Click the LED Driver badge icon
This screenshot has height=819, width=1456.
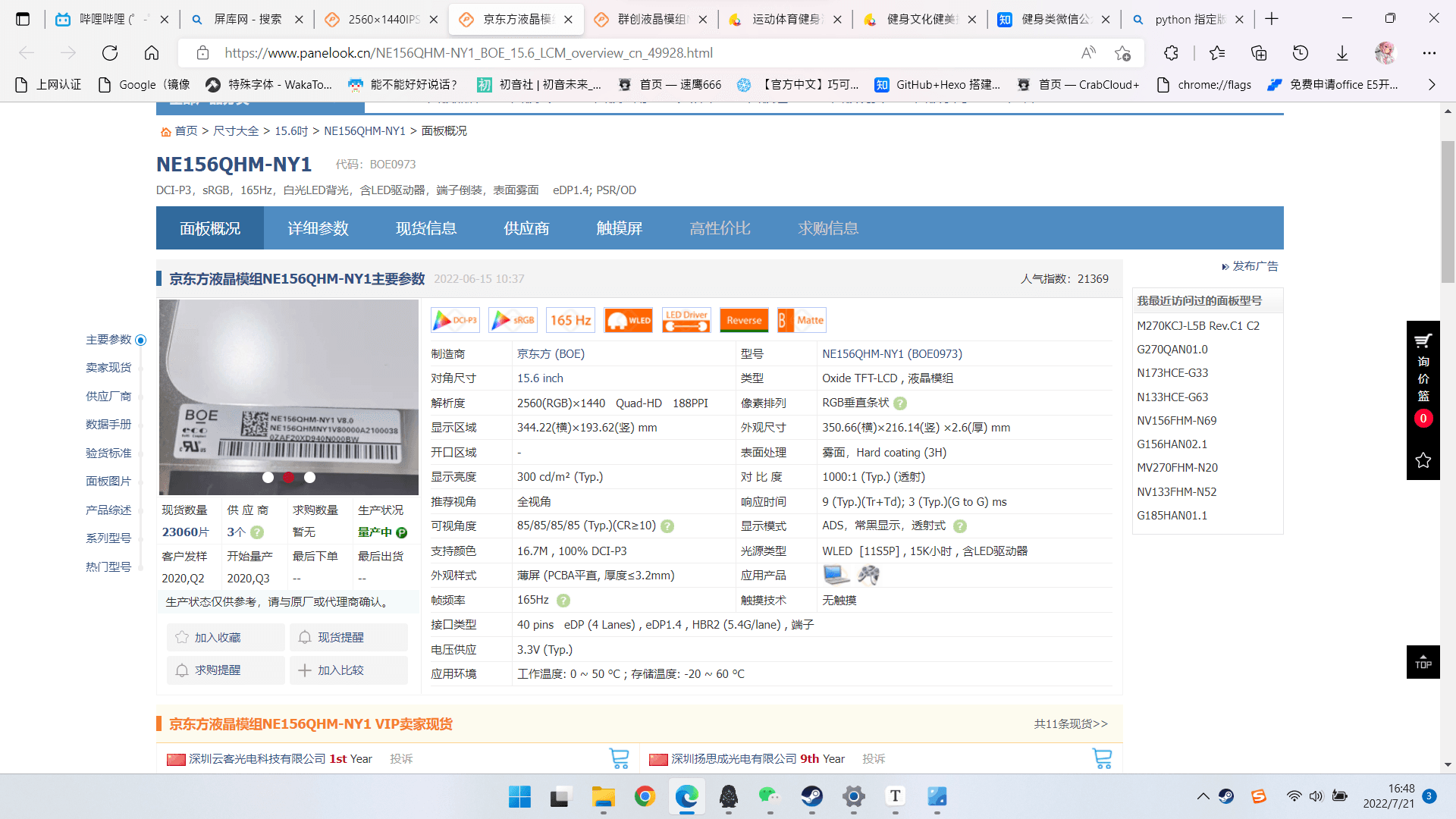pos(686,321)
